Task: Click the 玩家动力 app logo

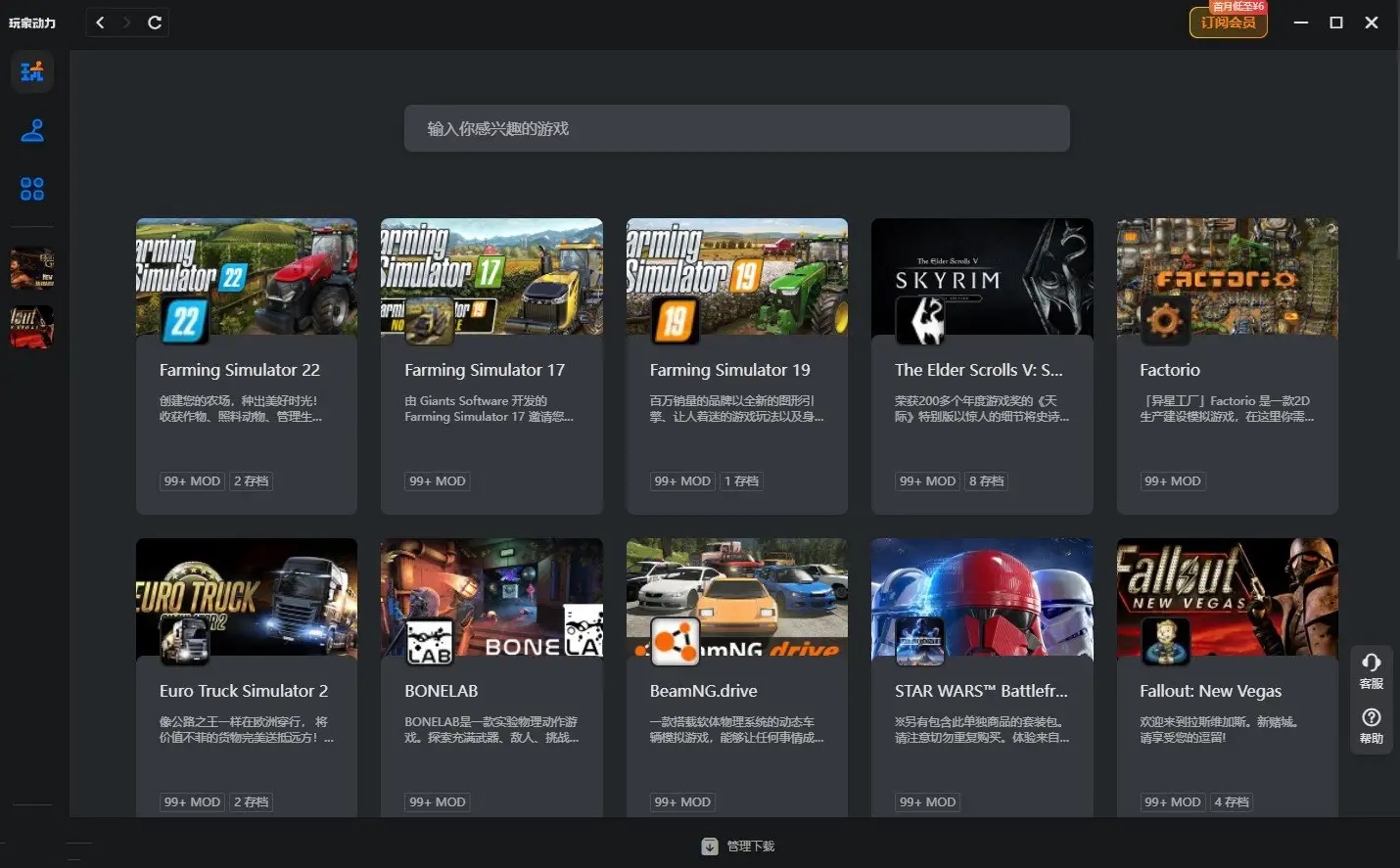Action: tap(32, 23)
